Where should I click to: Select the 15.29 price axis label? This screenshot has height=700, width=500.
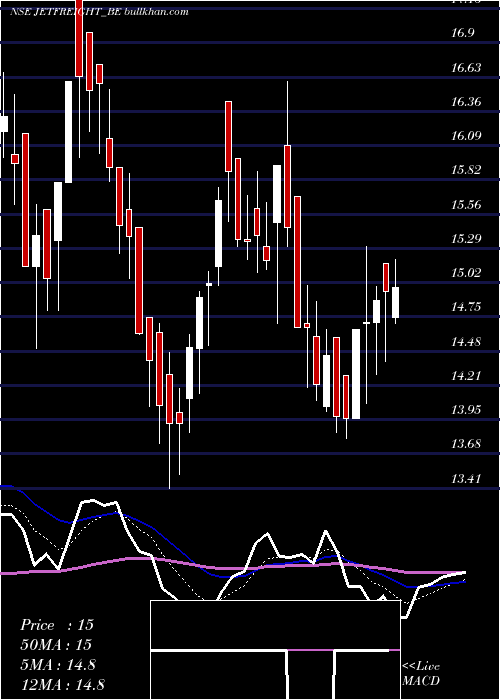click(x=466, y=239)
